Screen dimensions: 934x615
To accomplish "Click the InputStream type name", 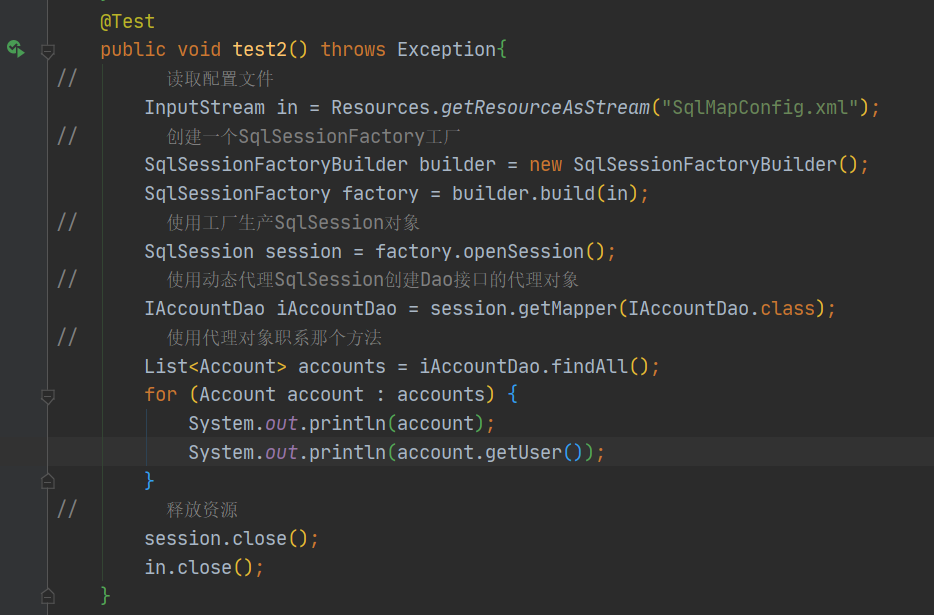I will point(204,107).
